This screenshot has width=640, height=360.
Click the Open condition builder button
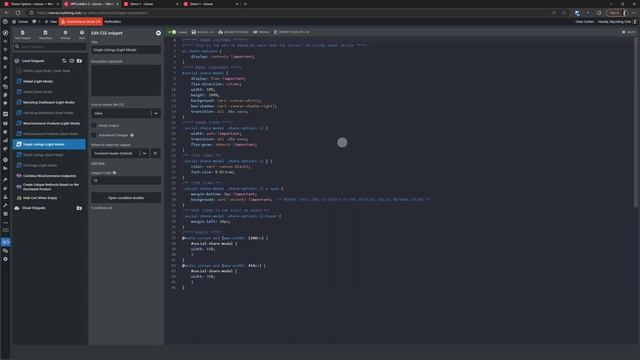click(x=126, y=198)
